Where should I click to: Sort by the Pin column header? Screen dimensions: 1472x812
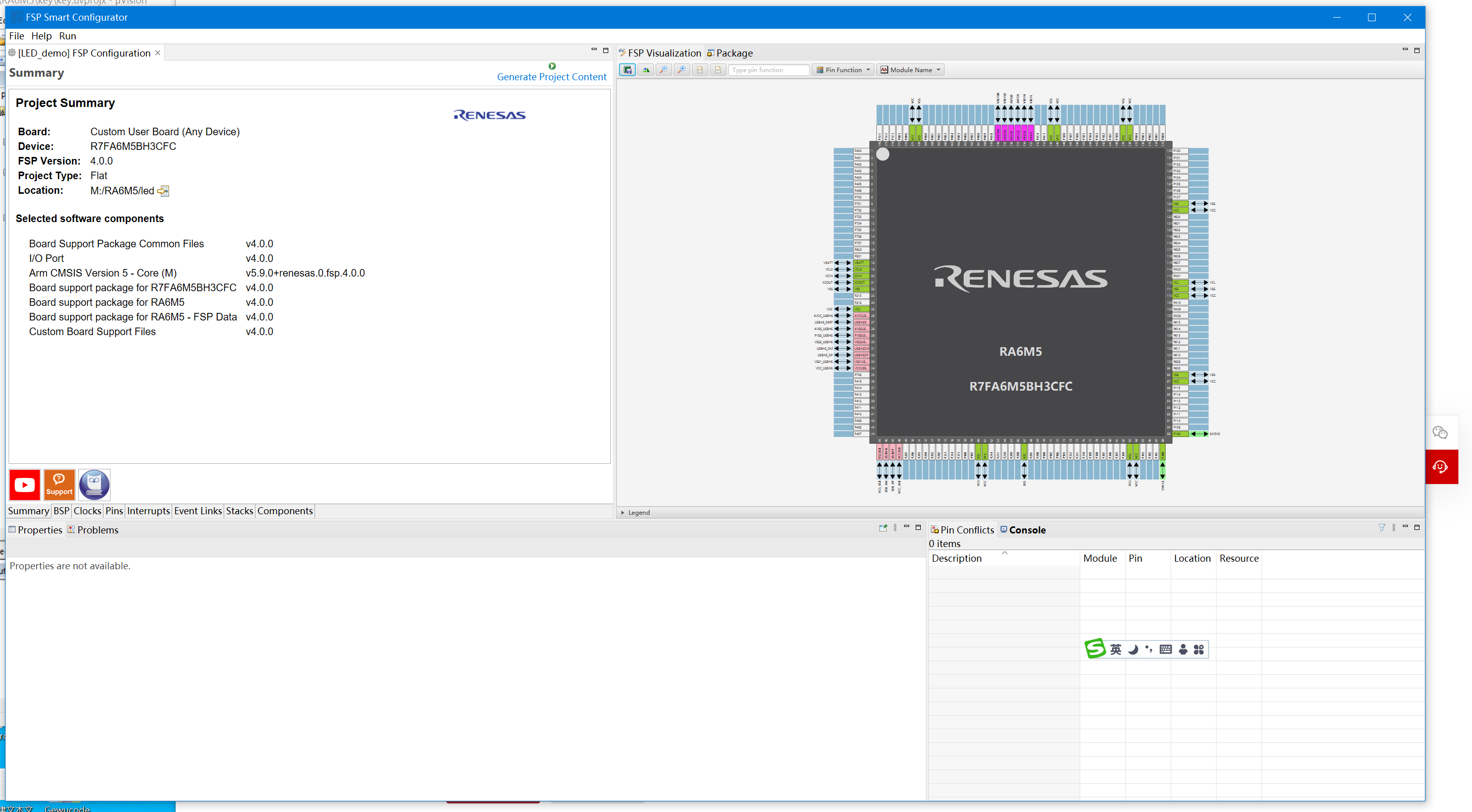(x=1148, y=558)
